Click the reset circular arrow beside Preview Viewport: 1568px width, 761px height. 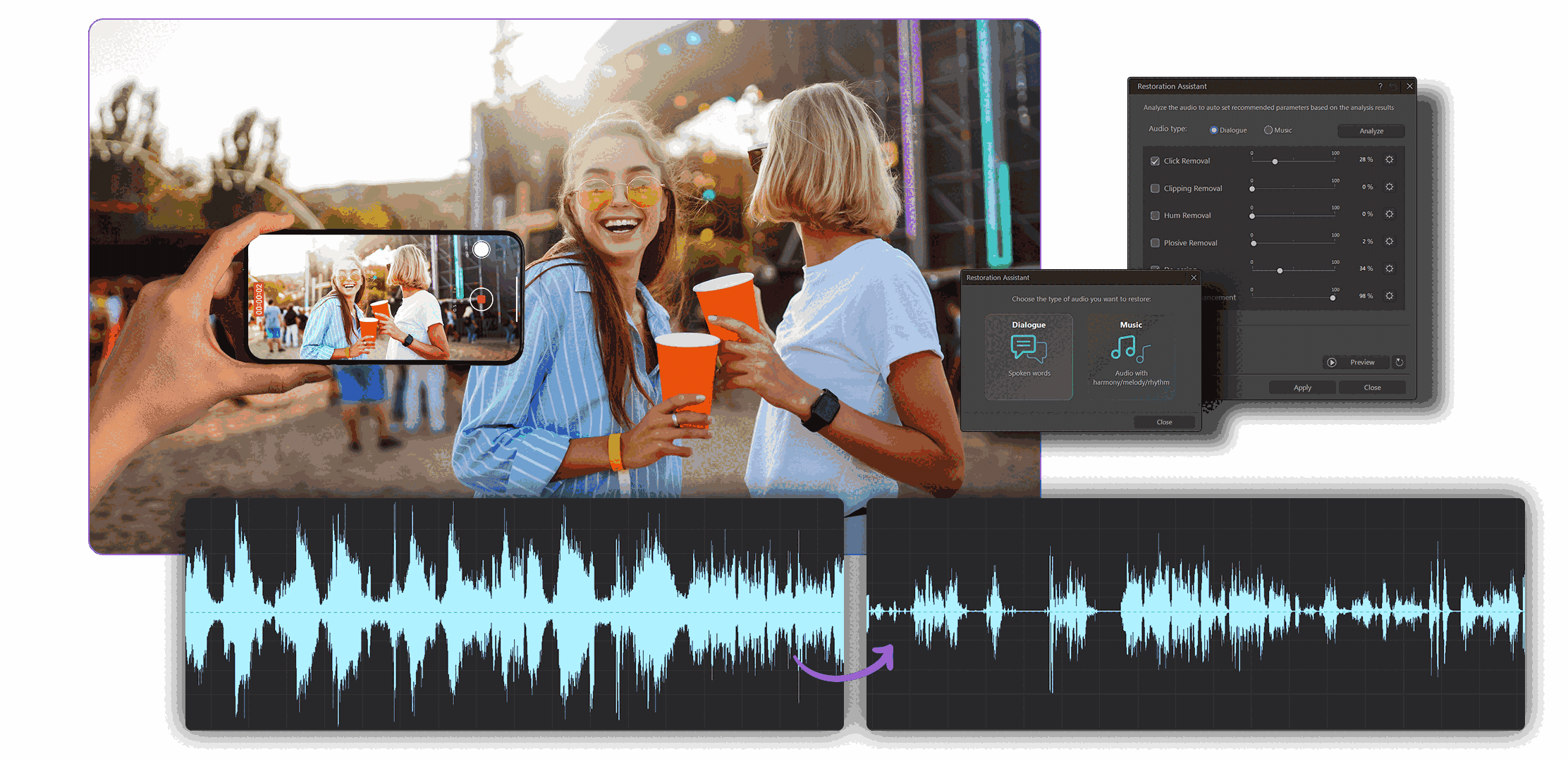coord(1399,362)
